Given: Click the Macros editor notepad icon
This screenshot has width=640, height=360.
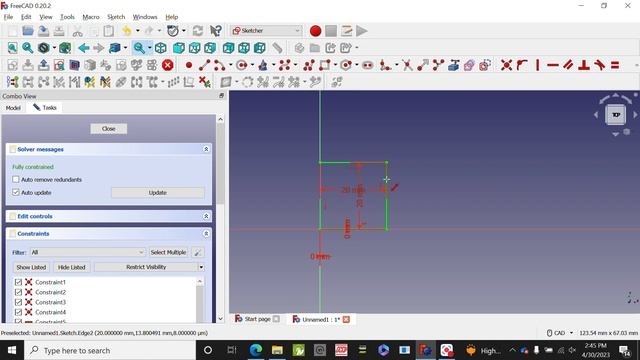Looking at the screenshot, I should (x=347, y=31).
